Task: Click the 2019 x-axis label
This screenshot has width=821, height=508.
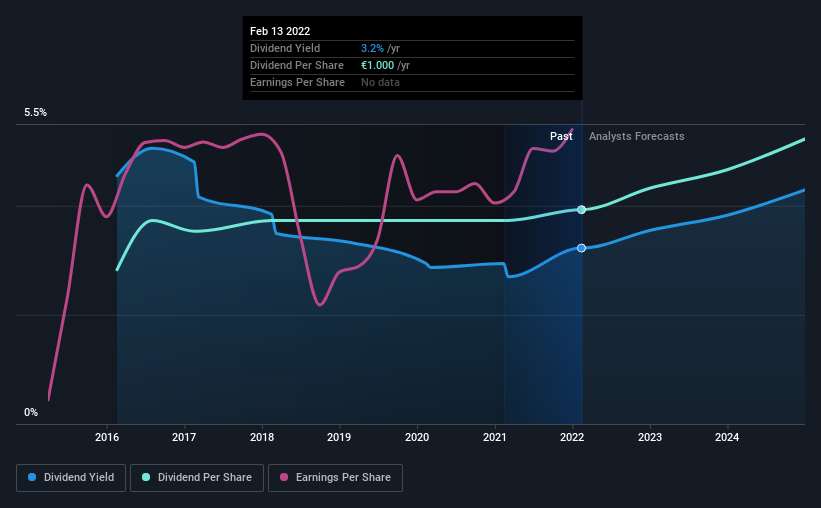Action: [x=339, y=437]
